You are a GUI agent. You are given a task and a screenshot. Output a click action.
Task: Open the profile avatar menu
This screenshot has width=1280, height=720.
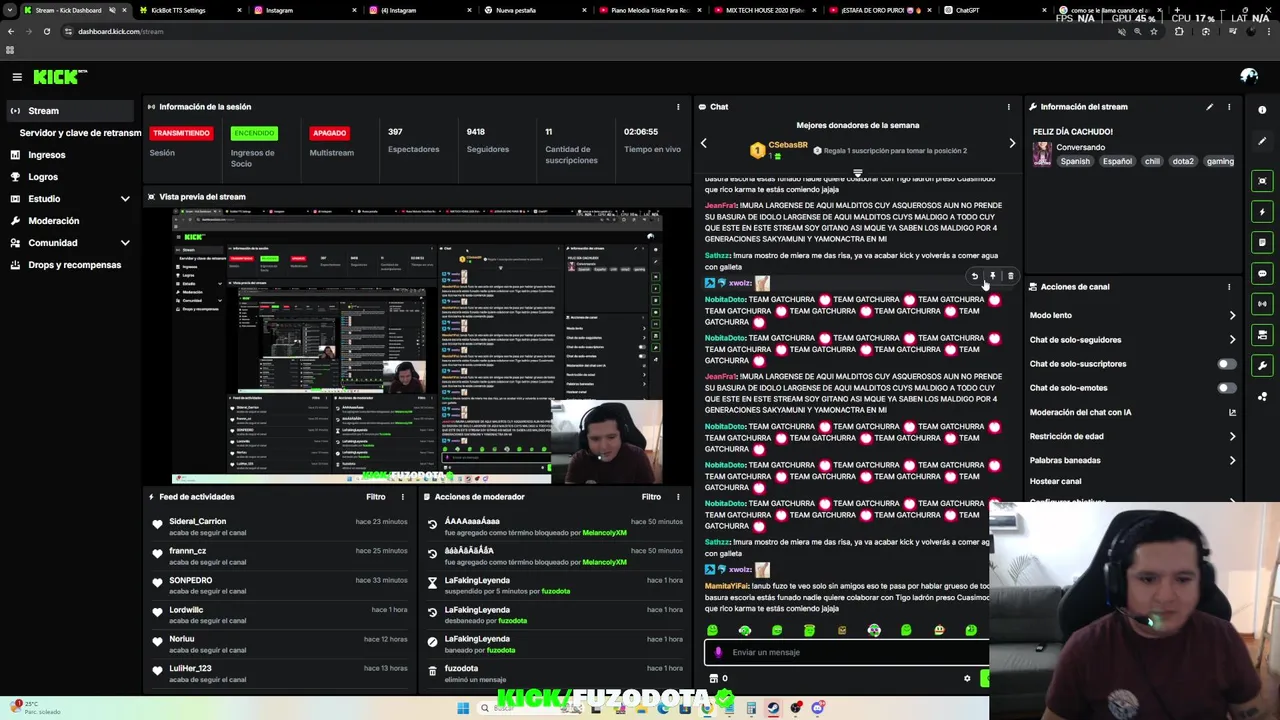pos(1249,76)
